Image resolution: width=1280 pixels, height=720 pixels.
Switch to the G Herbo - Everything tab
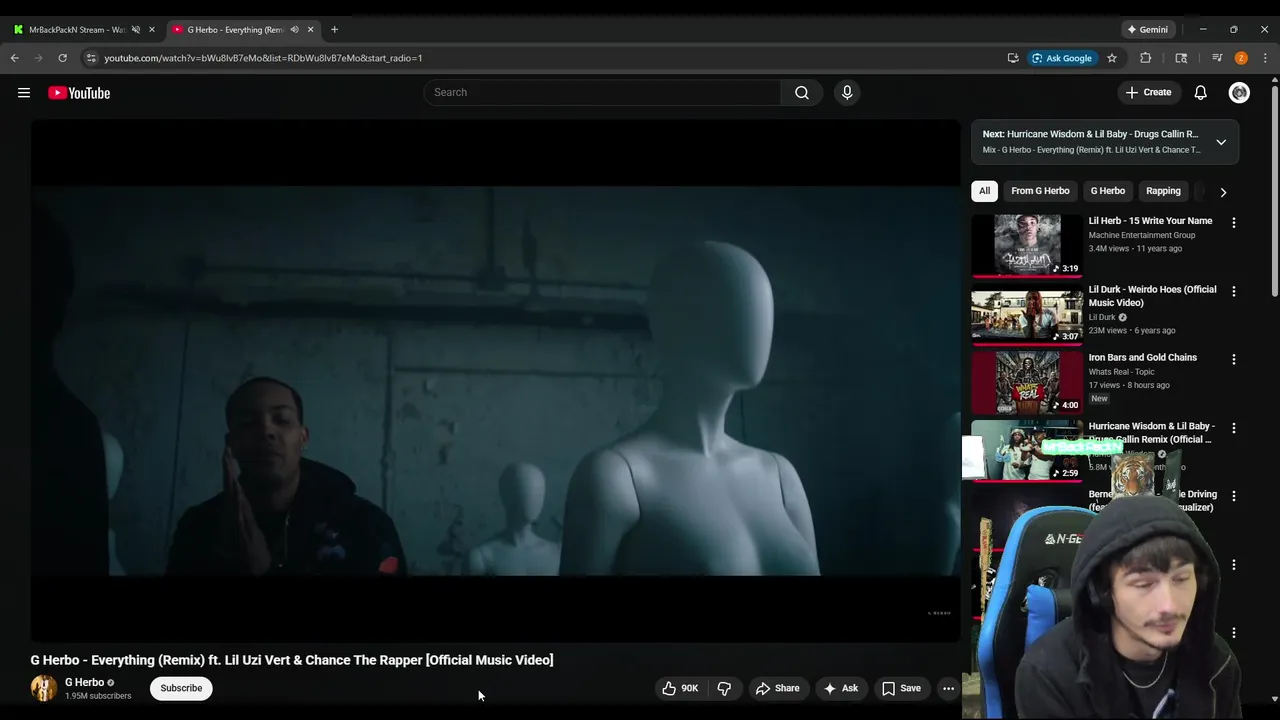[236, 29]
